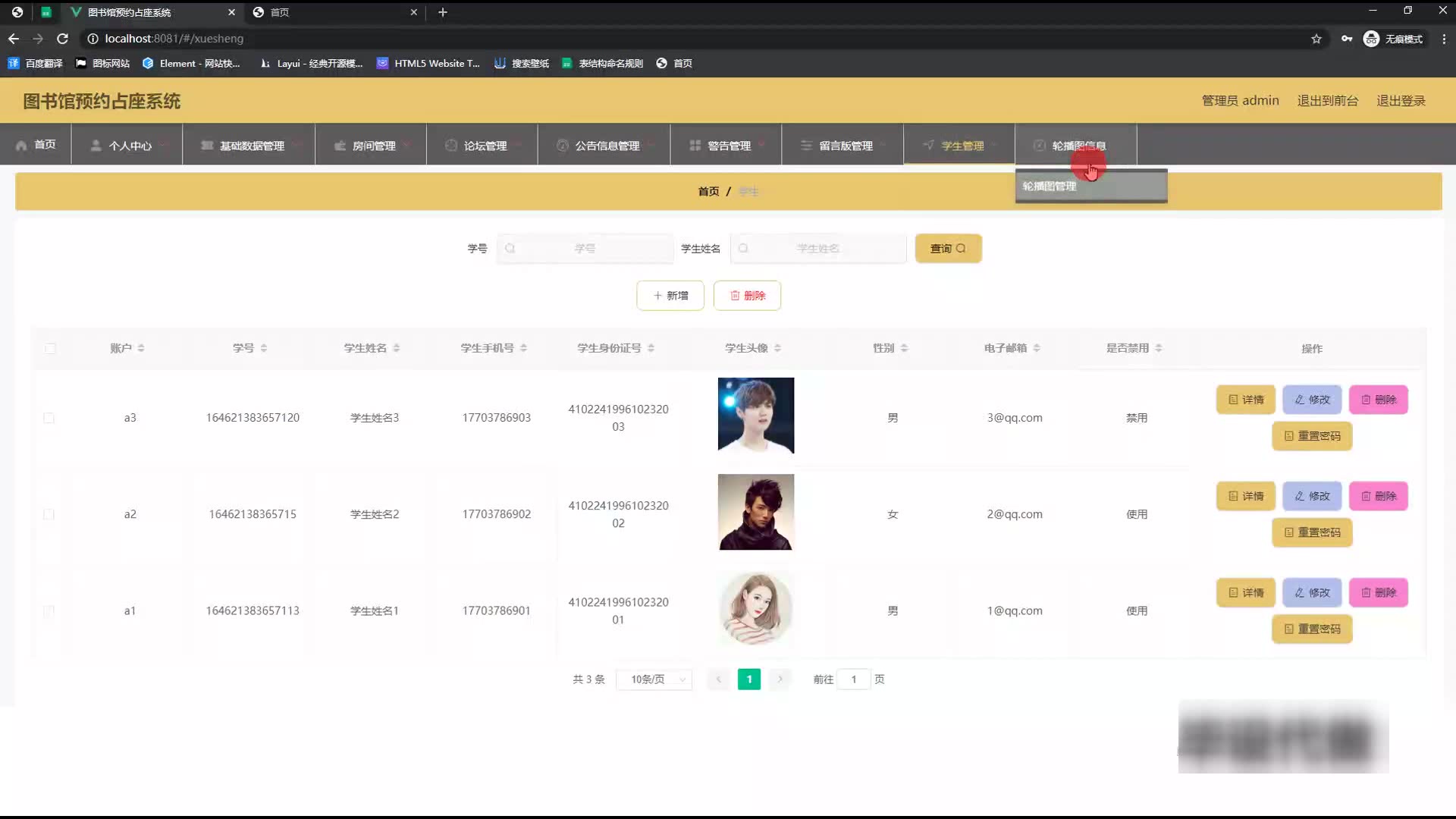Sort by 学号 column arrows
Screen dimensions: 1456x819
tap(264, 348)
